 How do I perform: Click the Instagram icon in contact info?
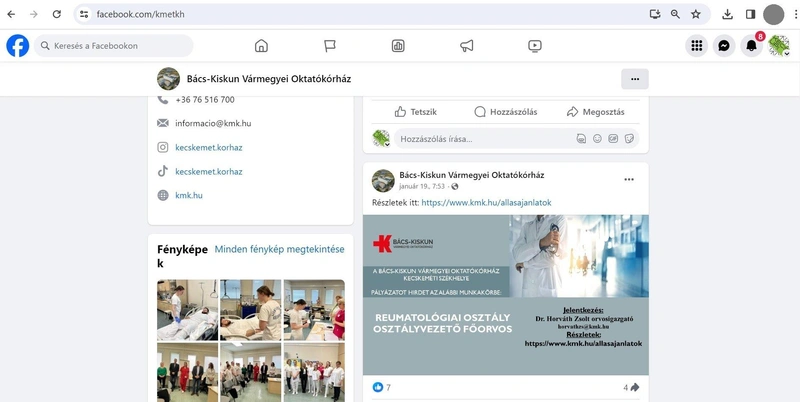pos(163,147)
